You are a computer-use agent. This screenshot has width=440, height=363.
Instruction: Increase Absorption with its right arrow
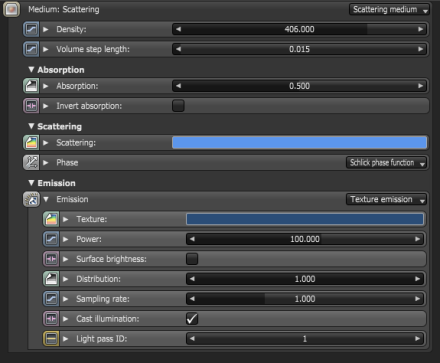point(420,86)
